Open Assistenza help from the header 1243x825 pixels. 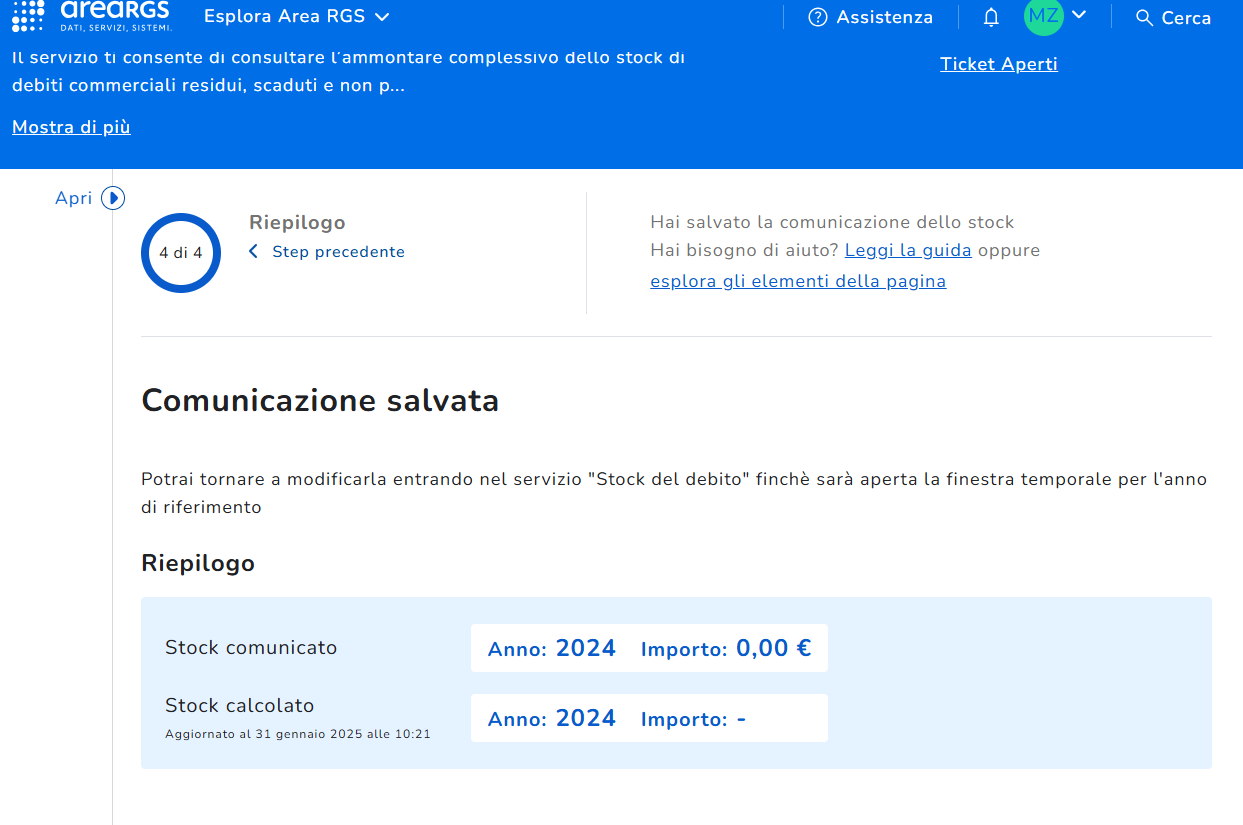tap(870, 17)
